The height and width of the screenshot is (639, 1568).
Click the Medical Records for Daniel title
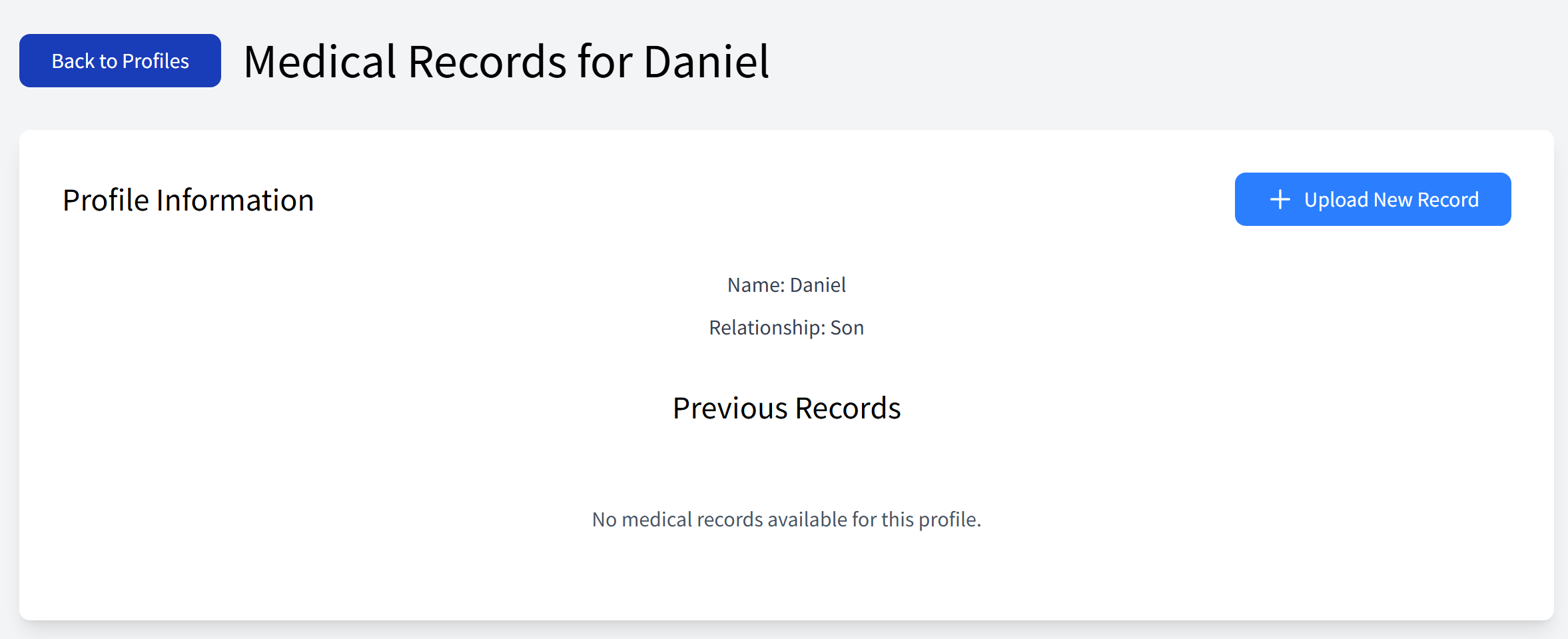[506, 61]
